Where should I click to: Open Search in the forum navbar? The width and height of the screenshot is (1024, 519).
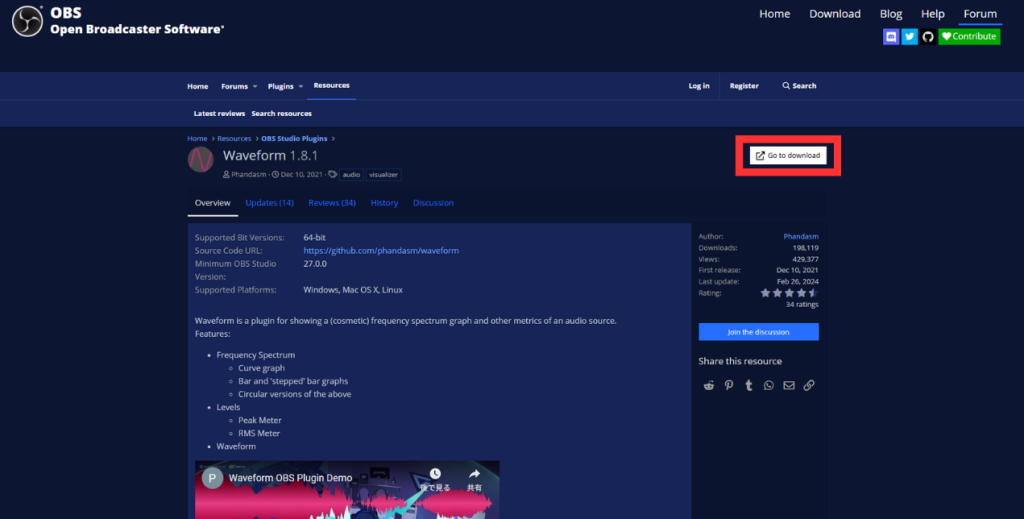click(x=799, y=86)
